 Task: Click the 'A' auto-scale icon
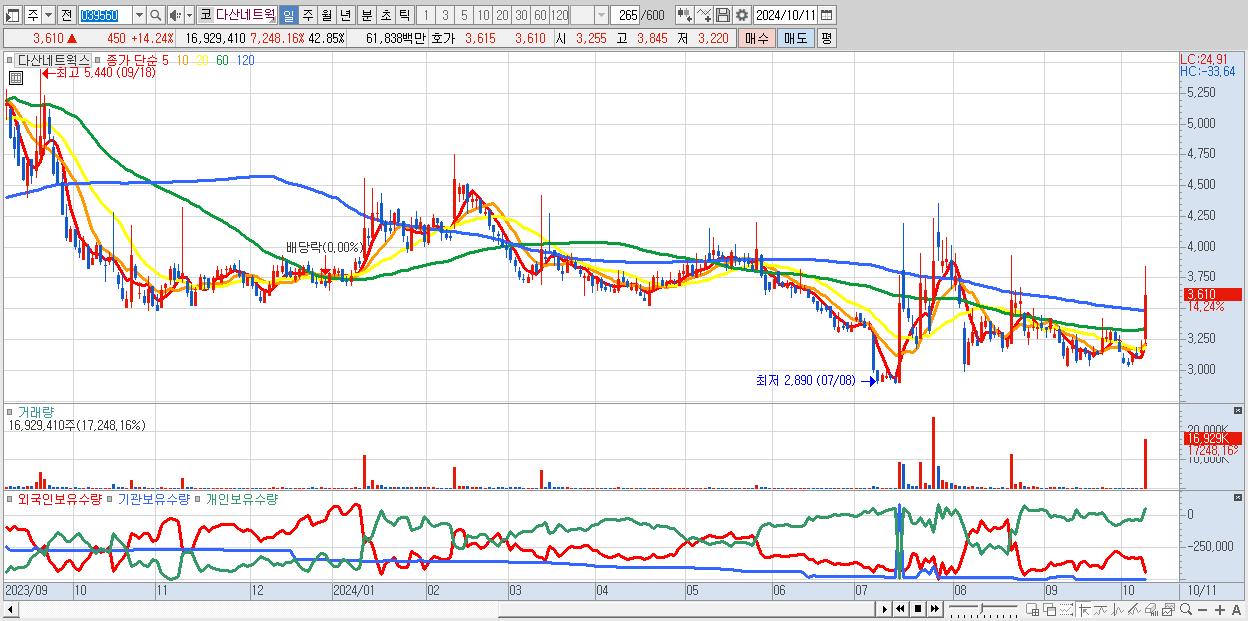tap(1236, 609)
